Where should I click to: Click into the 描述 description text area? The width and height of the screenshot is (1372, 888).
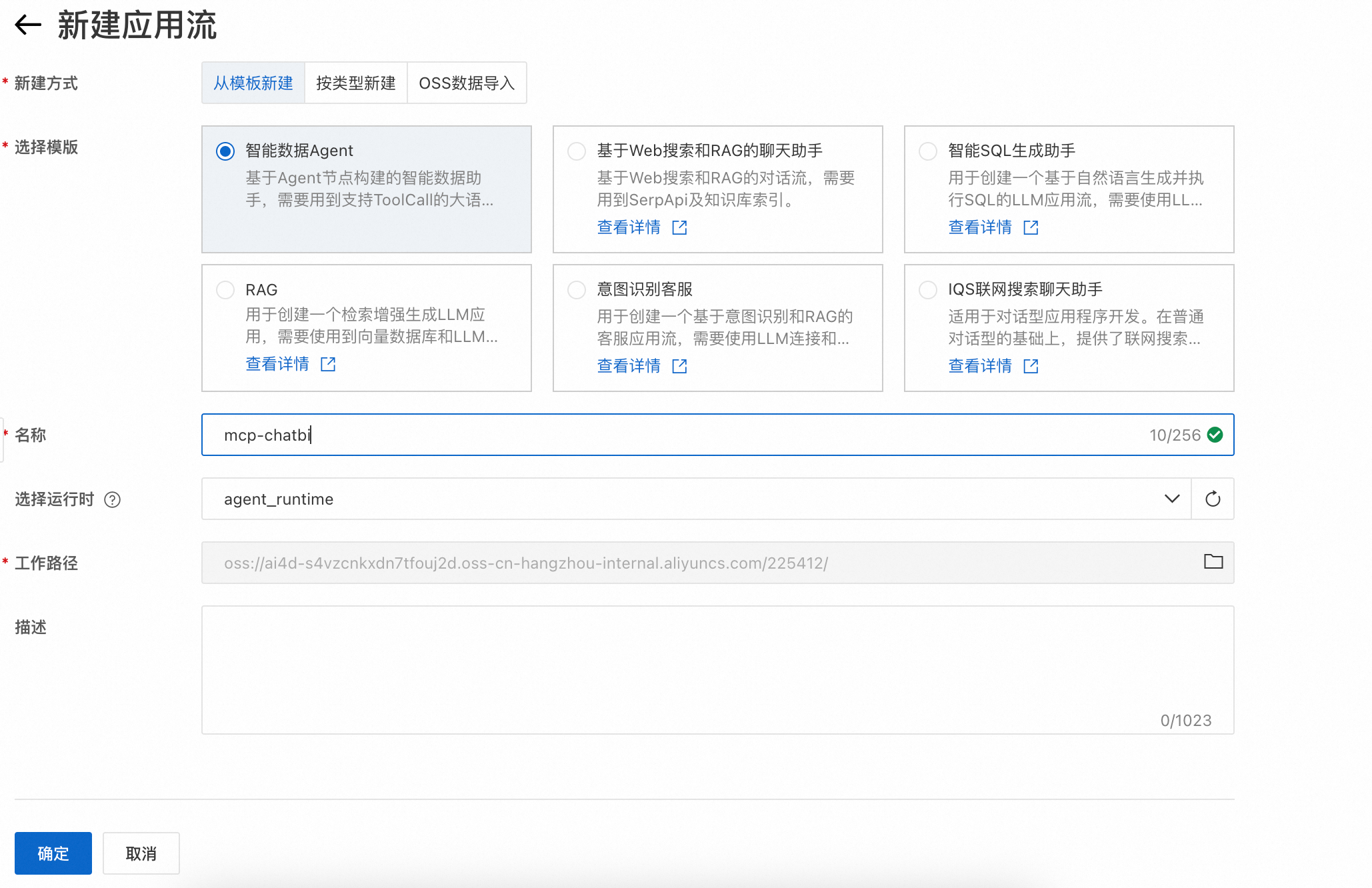(717, 669)
